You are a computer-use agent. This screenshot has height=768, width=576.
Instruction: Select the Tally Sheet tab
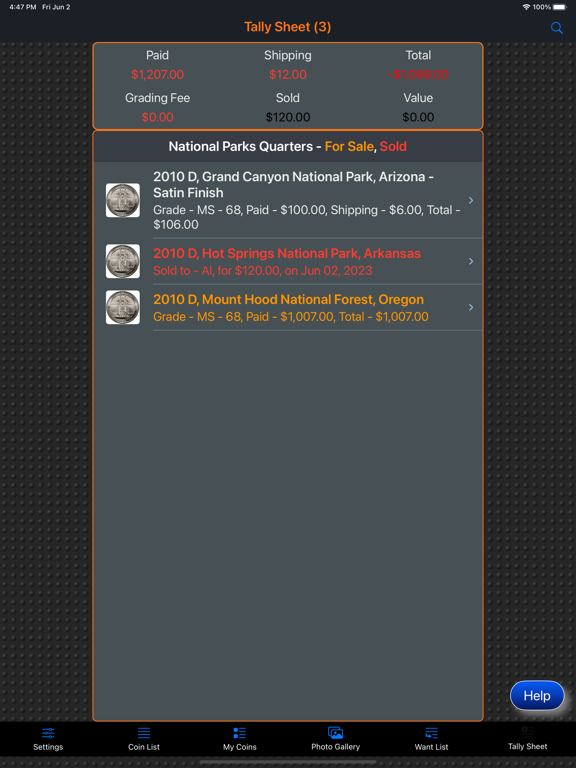(528, 739)
